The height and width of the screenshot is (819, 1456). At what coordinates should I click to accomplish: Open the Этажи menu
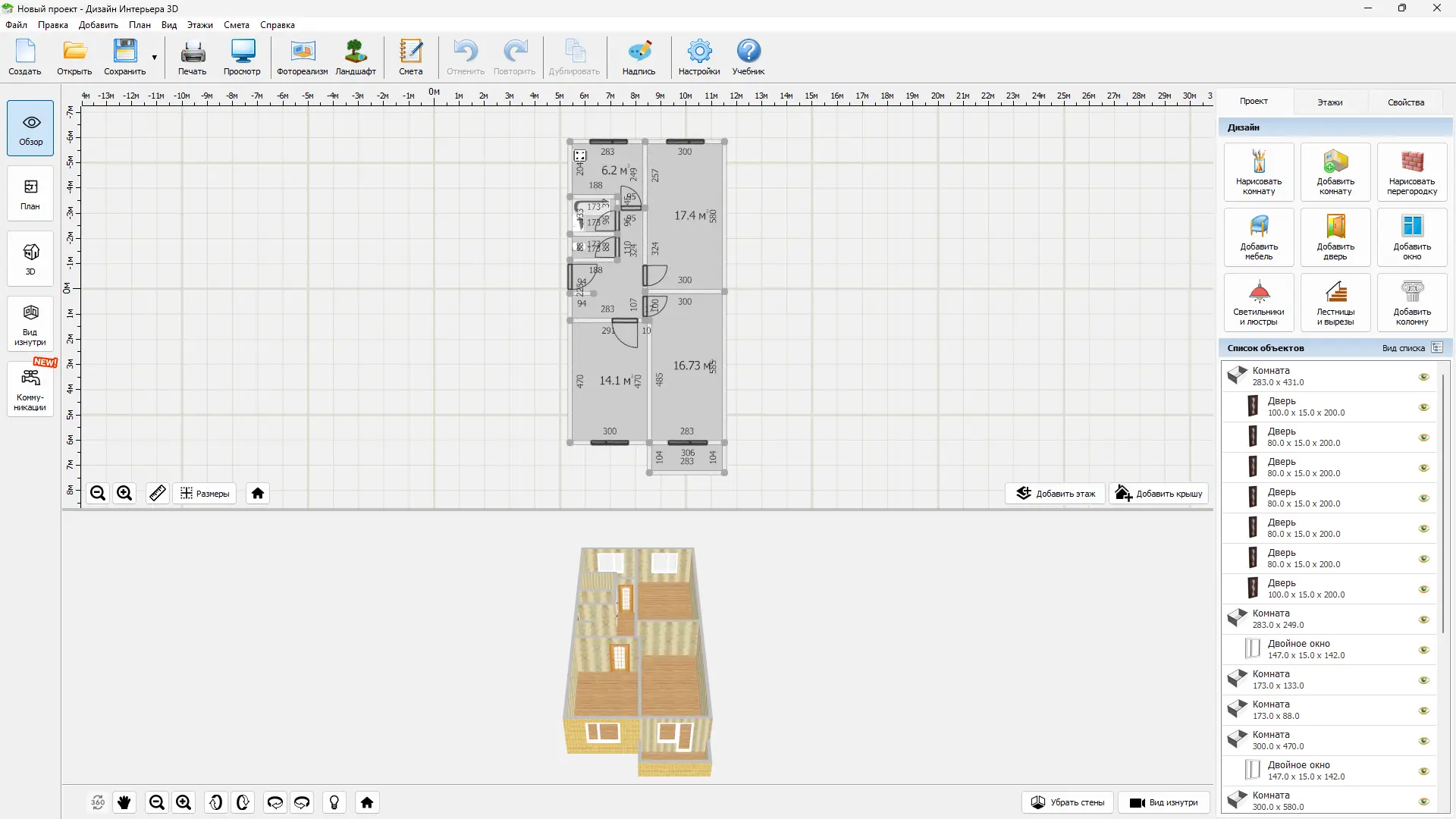coord(199,25)
